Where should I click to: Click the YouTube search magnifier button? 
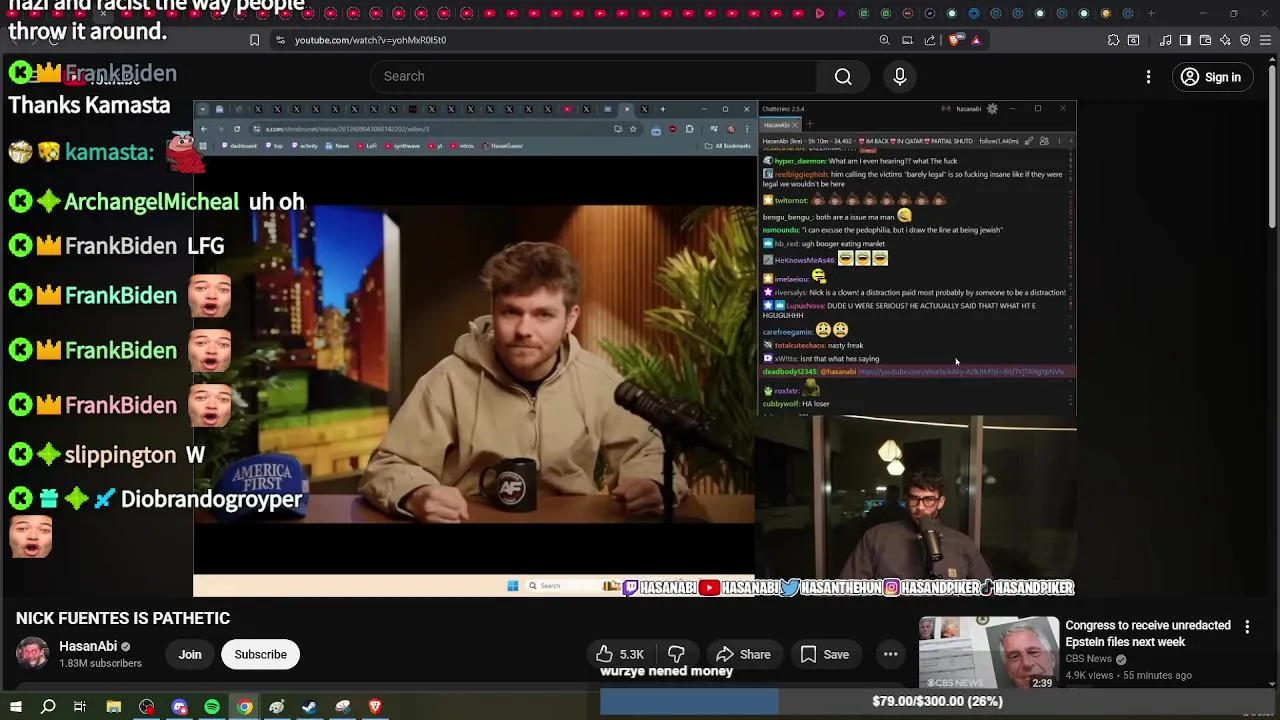click(x=843, y=76)
